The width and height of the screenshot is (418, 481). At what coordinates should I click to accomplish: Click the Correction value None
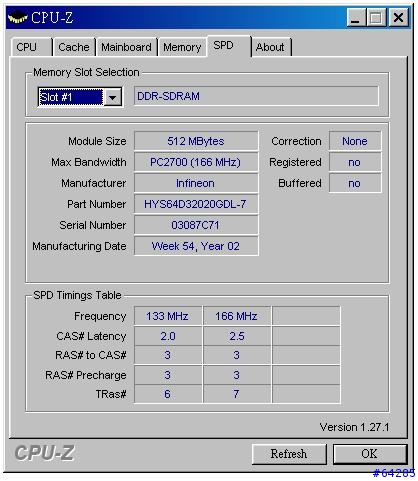(x=355, y=141)
